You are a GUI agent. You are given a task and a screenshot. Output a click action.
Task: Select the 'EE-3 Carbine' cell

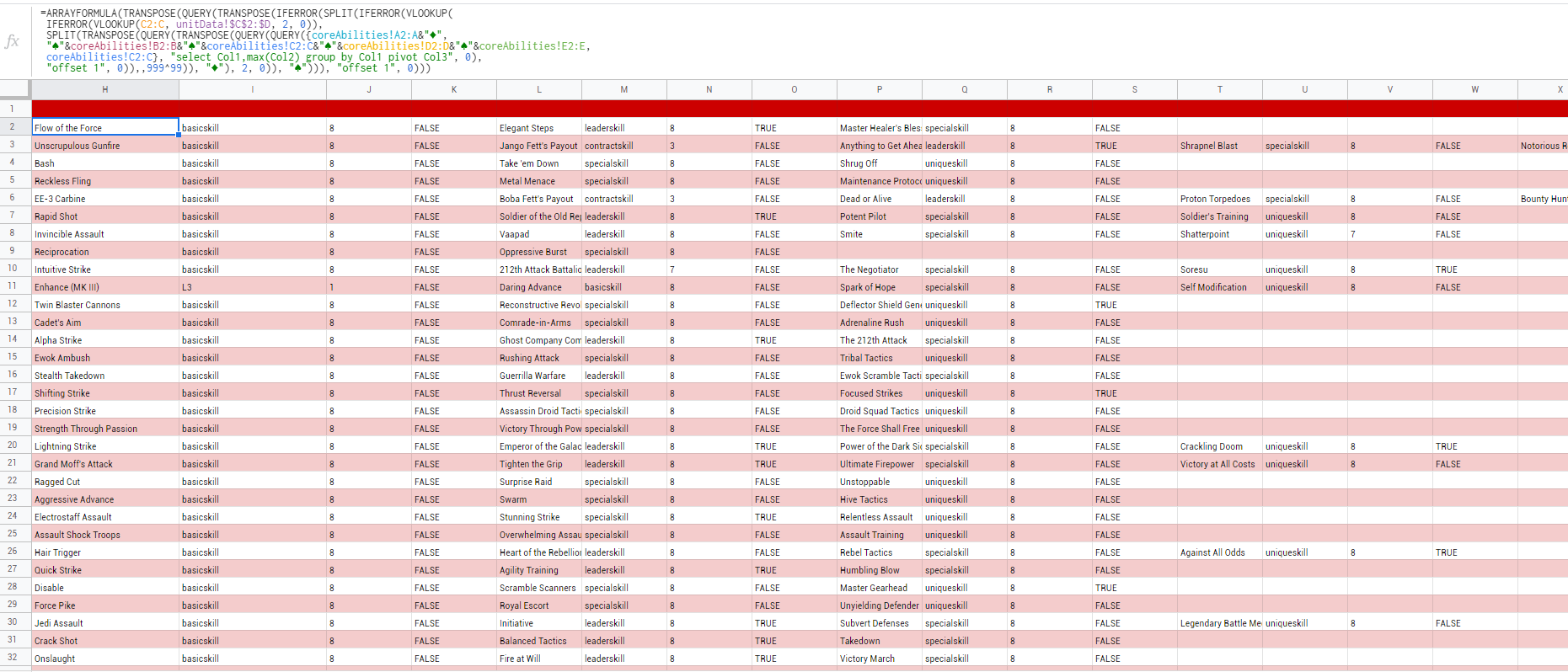(x=105, y=199)
